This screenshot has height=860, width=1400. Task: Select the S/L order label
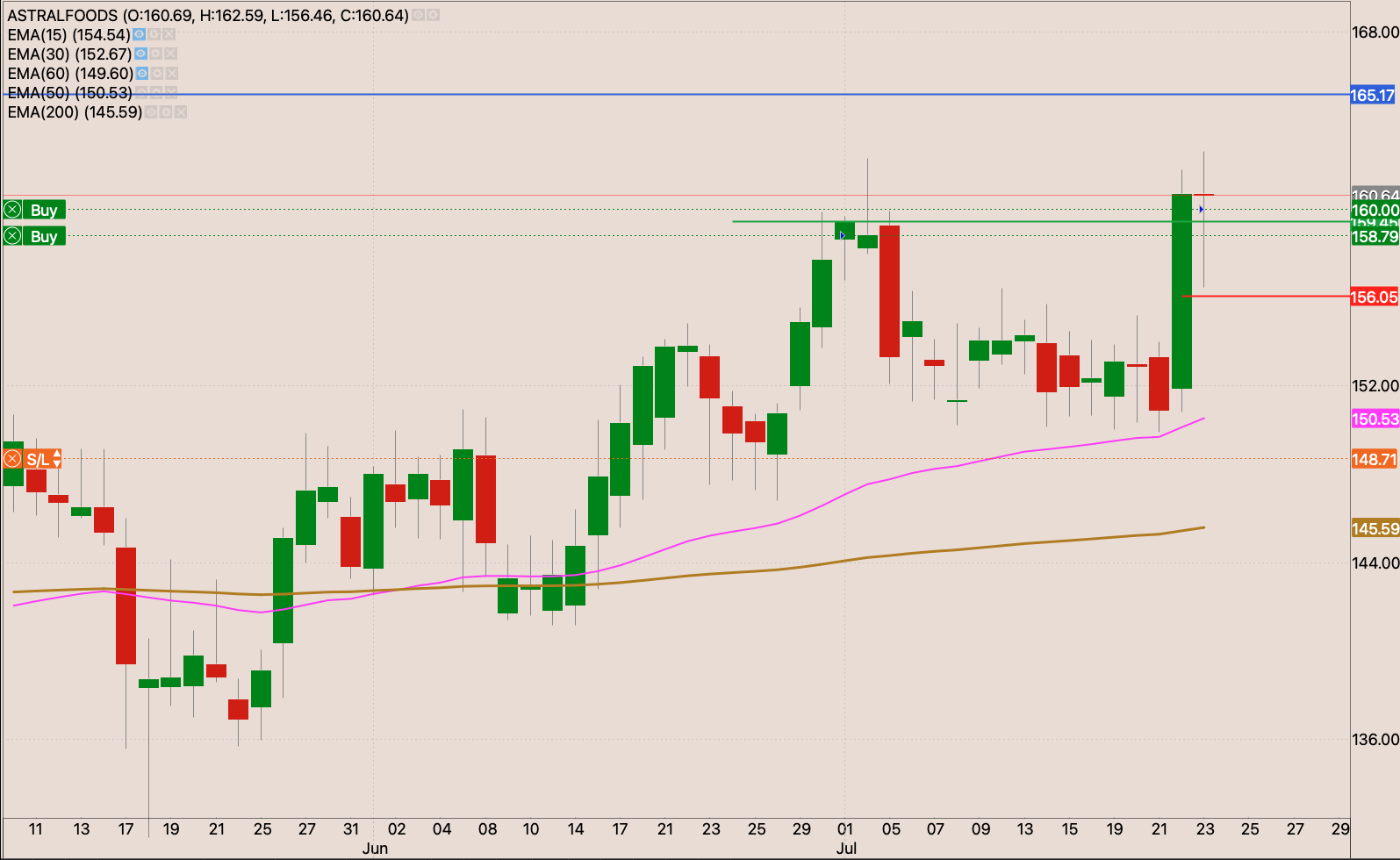[x=37, y=459]
